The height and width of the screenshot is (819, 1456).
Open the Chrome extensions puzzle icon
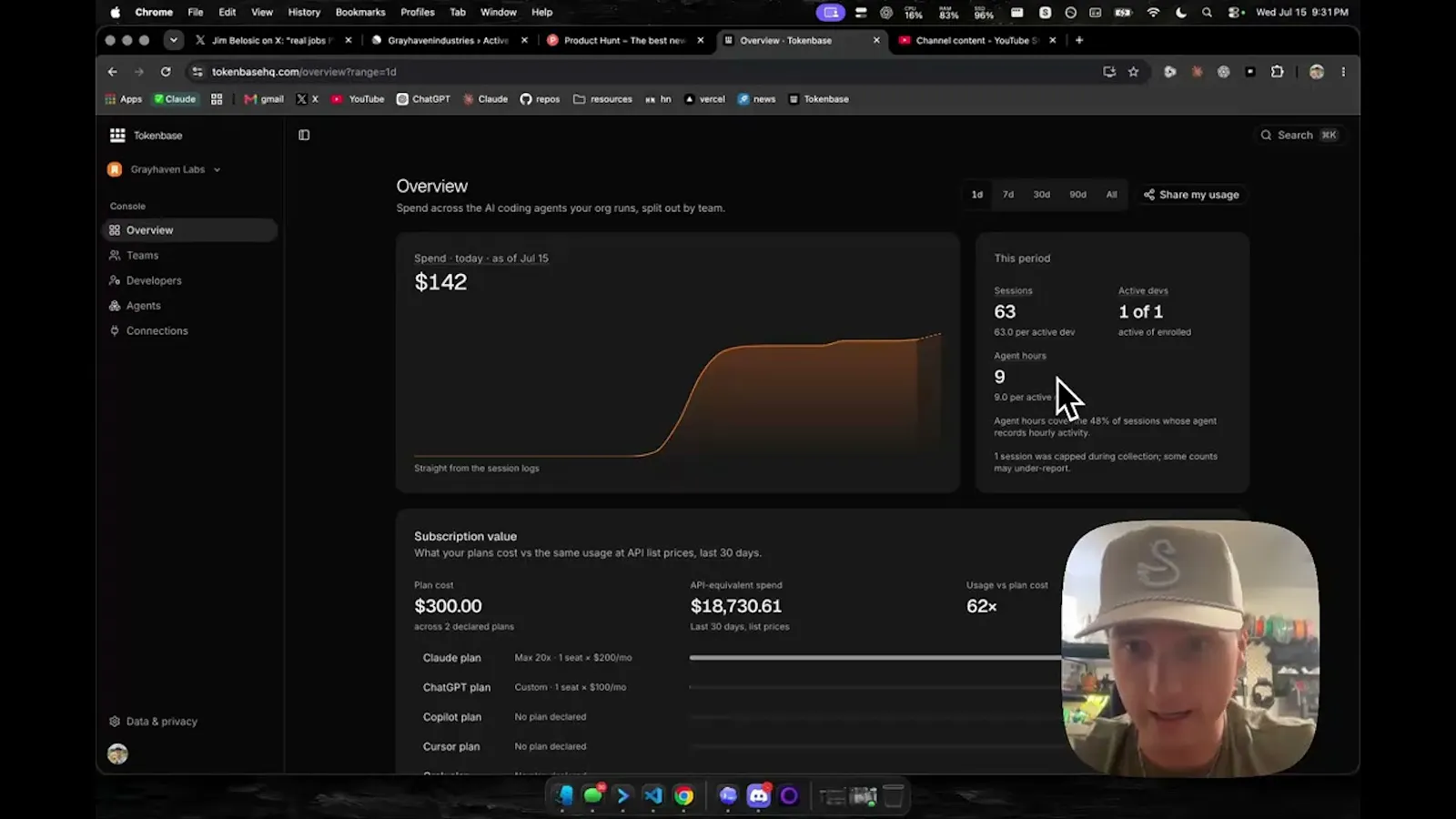click(x=1278, y=72)
